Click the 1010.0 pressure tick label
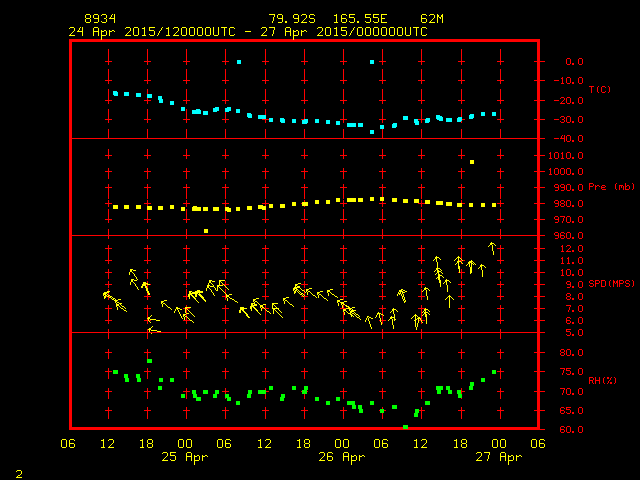This screenshot has height=480, width=640. pyautogui.click(x=566, y=156)
